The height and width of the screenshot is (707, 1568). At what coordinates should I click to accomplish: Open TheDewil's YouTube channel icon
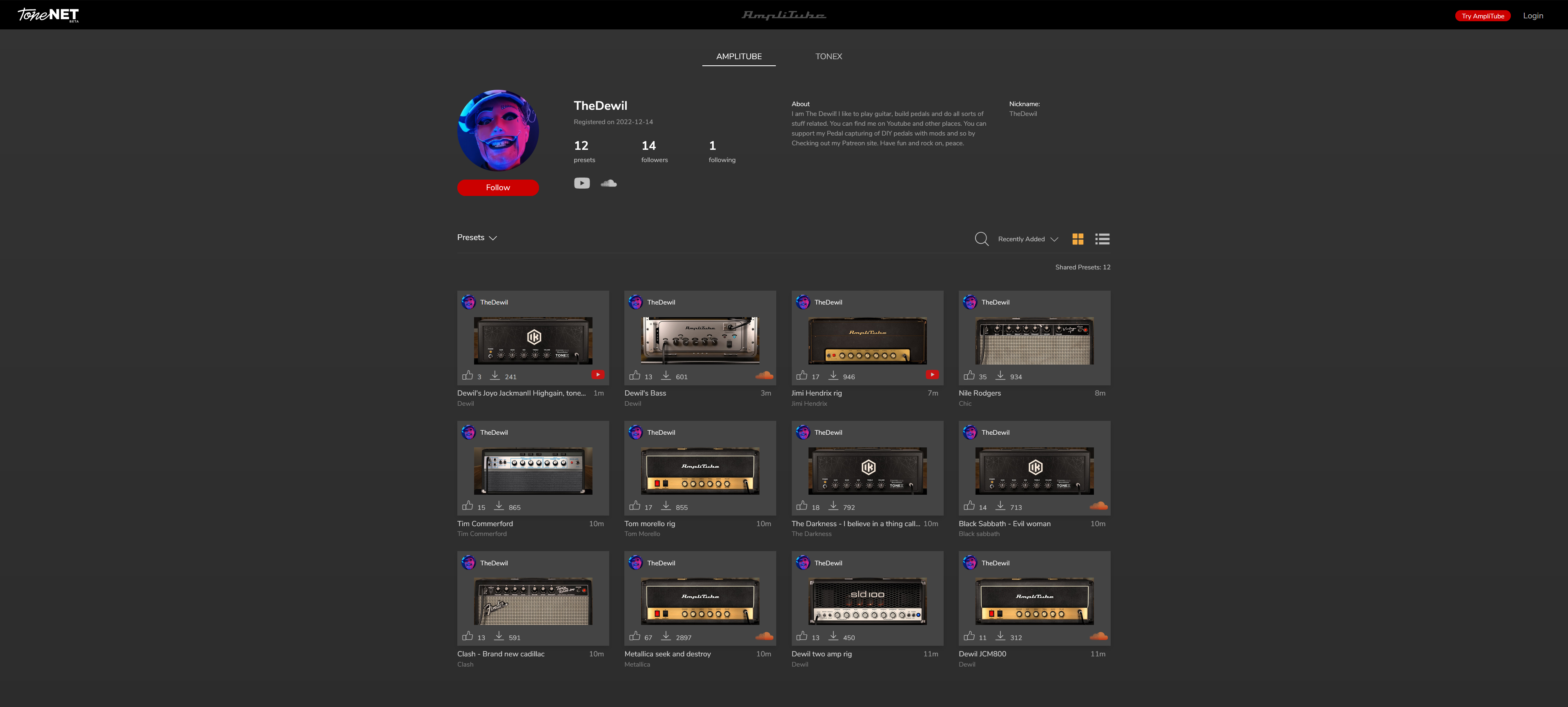(x=581, y=183)
